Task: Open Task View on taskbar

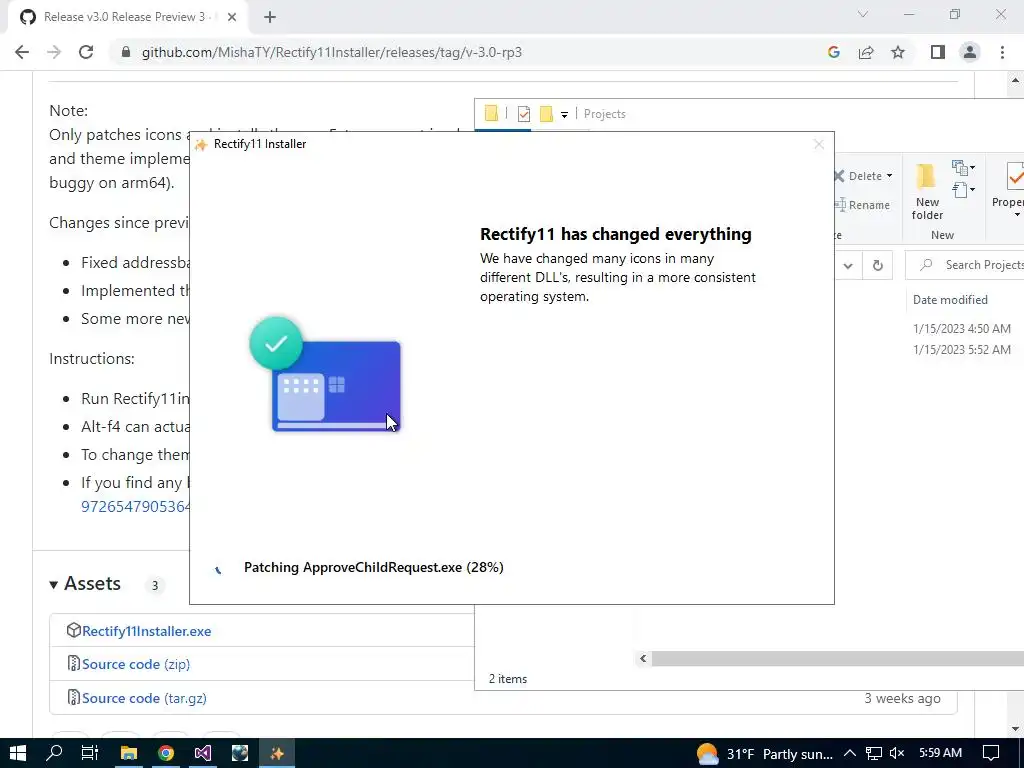Action: pos(90,753)
